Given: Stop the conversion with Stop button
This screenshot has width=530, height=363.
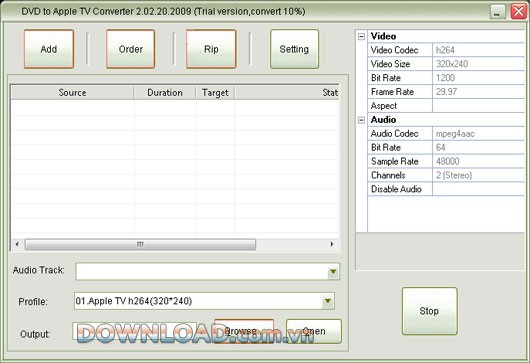Looking at the screenshot, I should point(429,311).
